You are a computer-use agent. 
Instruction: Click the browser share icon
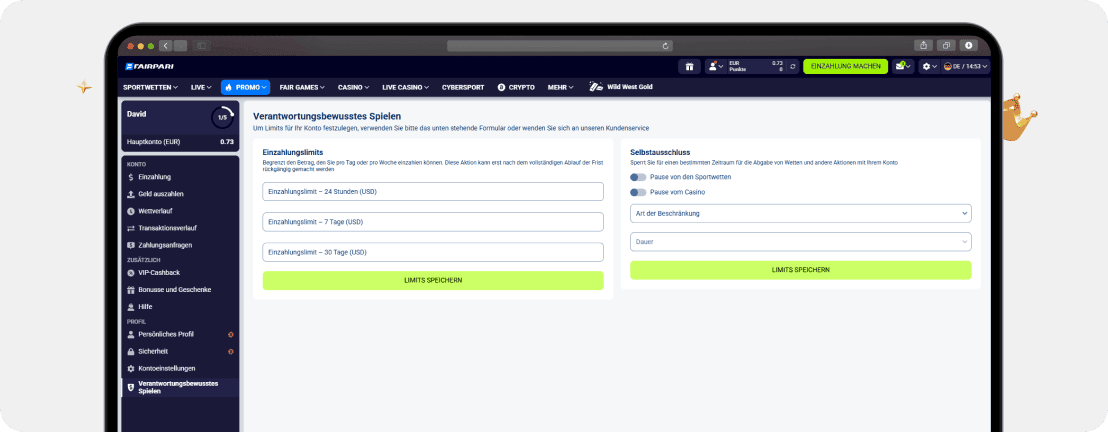tap(923, 45)
